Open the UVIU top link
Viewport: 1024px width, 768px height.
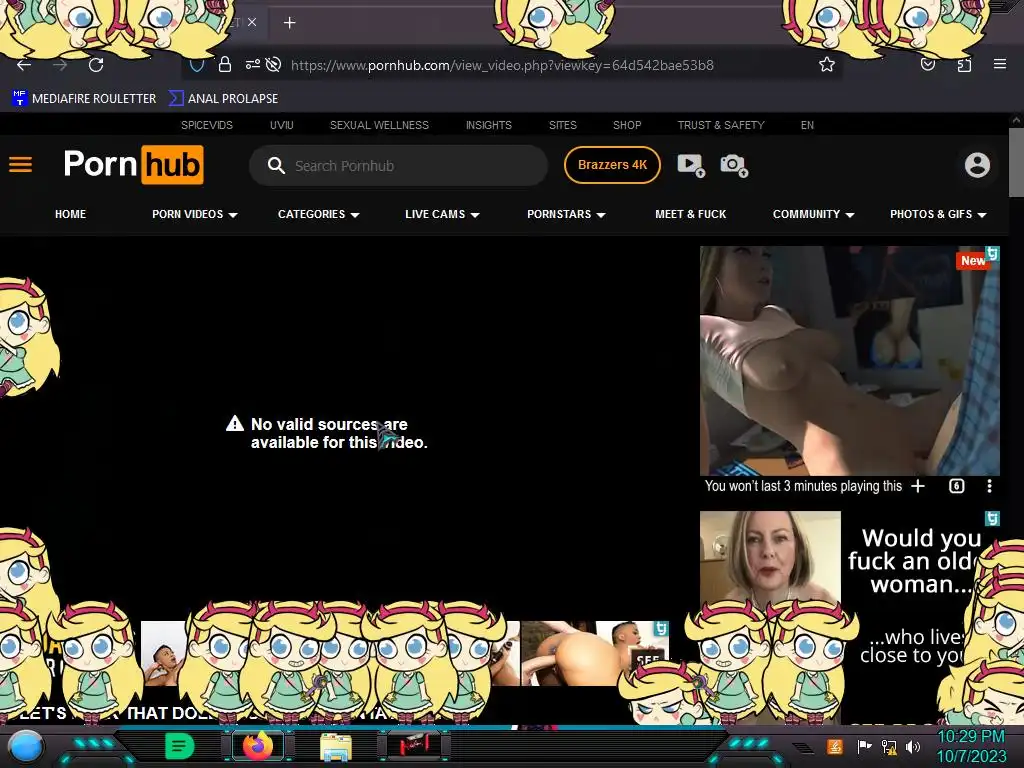[281, 125]
